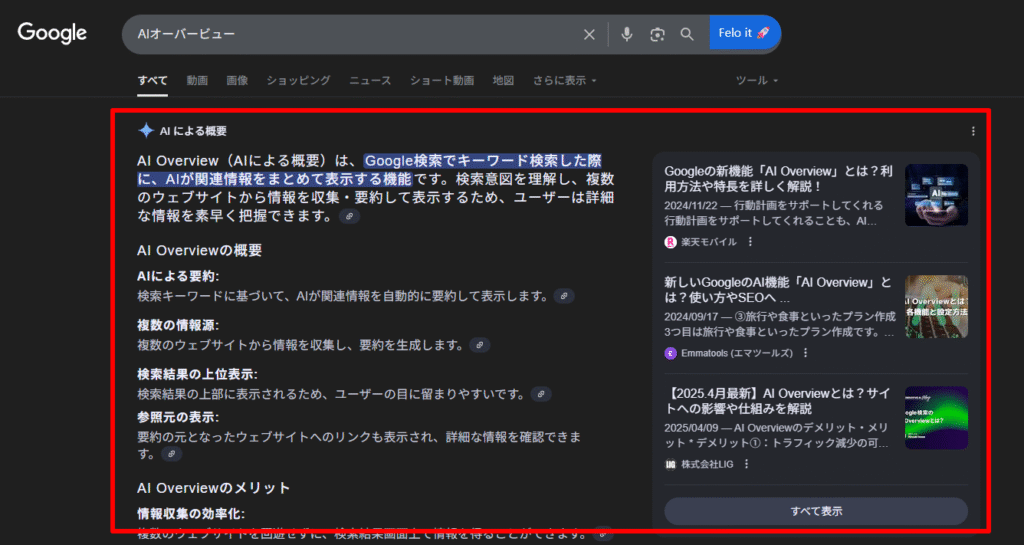Click the すべて表示 button
The width and height of the screenshot is (1024, 545).
[x=816, y=511]
